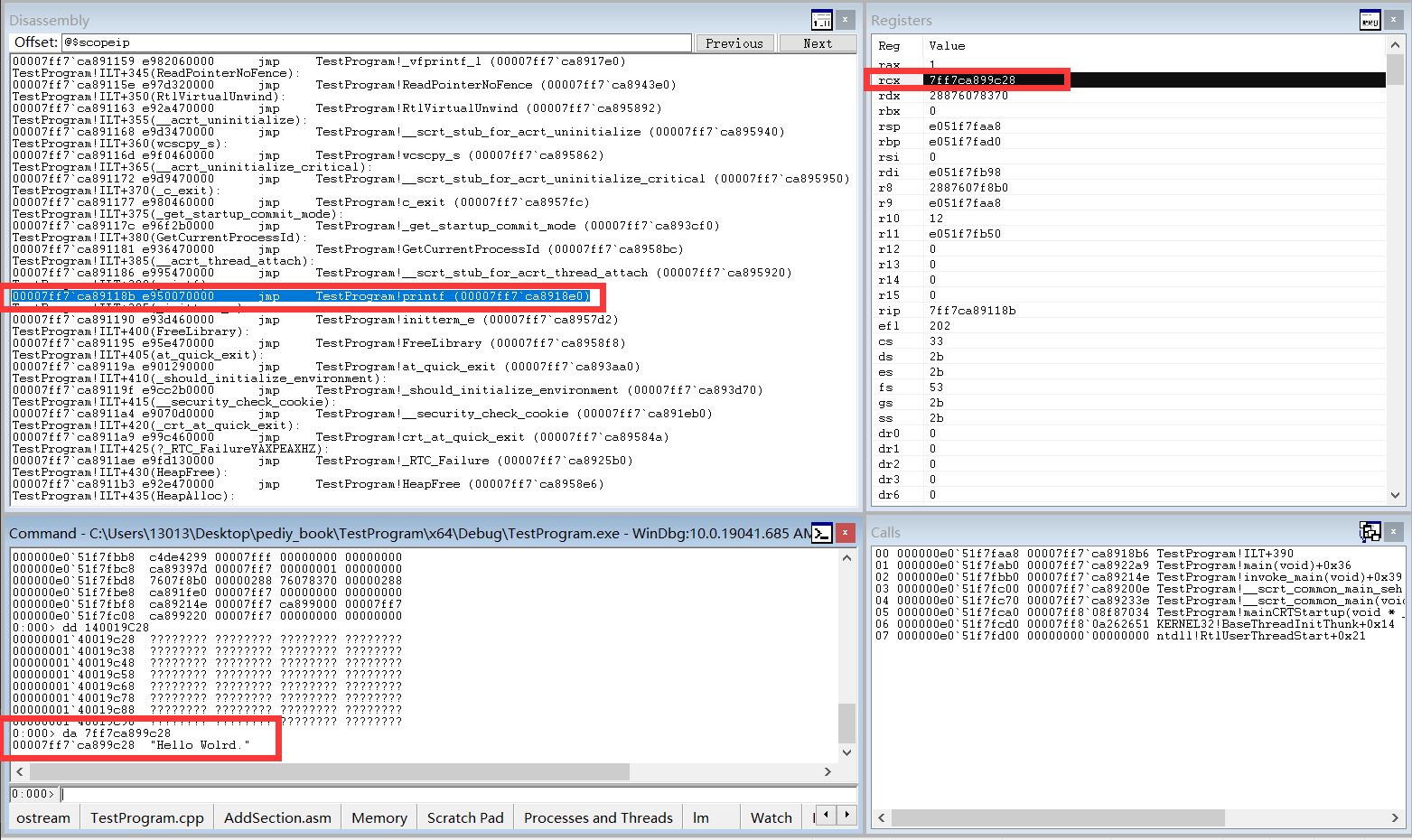The image size is (1412, 840).
Task: Click Command window vertical scroll down arrow
Action: [846, 751]
